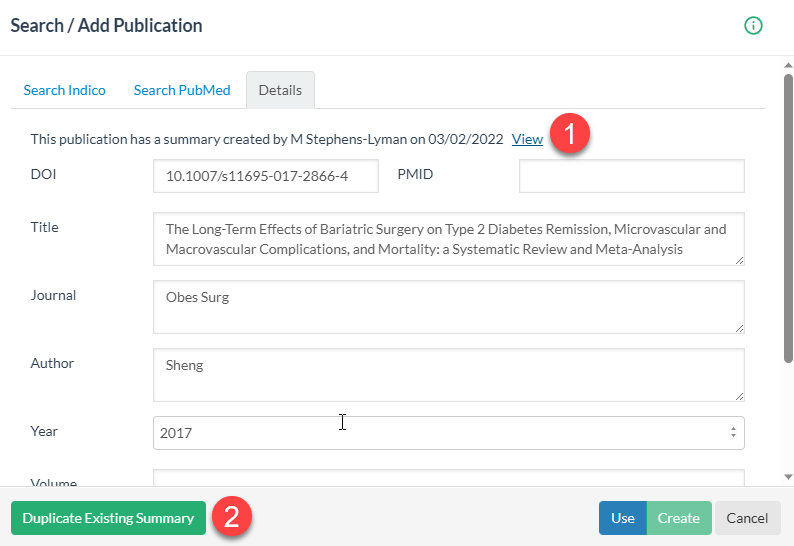Viewport: 794px width, 546px height.
Task: Focus the empty PMID field
Action: click(631, 176)
